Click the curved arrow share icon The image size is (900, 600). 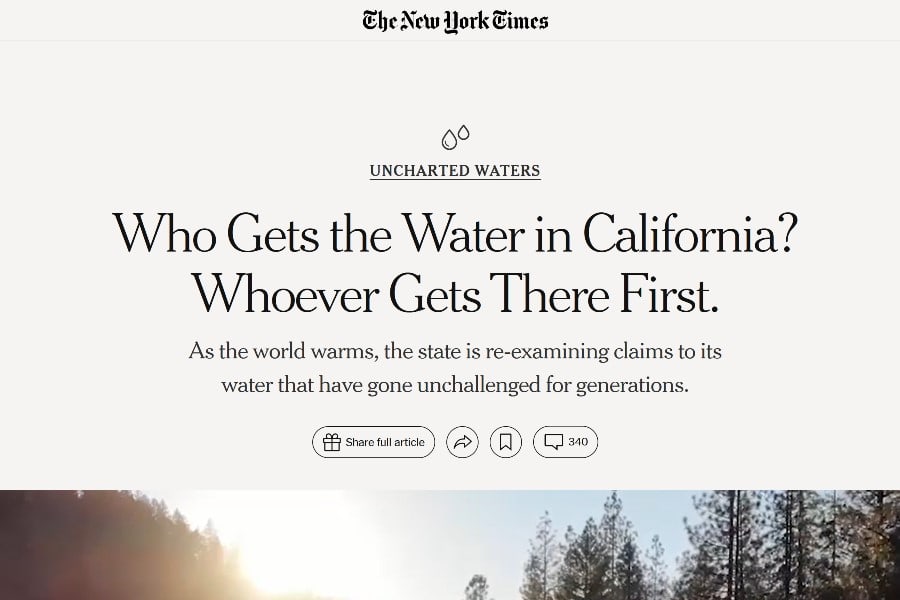pyautogui.click(x=462, y=442)
